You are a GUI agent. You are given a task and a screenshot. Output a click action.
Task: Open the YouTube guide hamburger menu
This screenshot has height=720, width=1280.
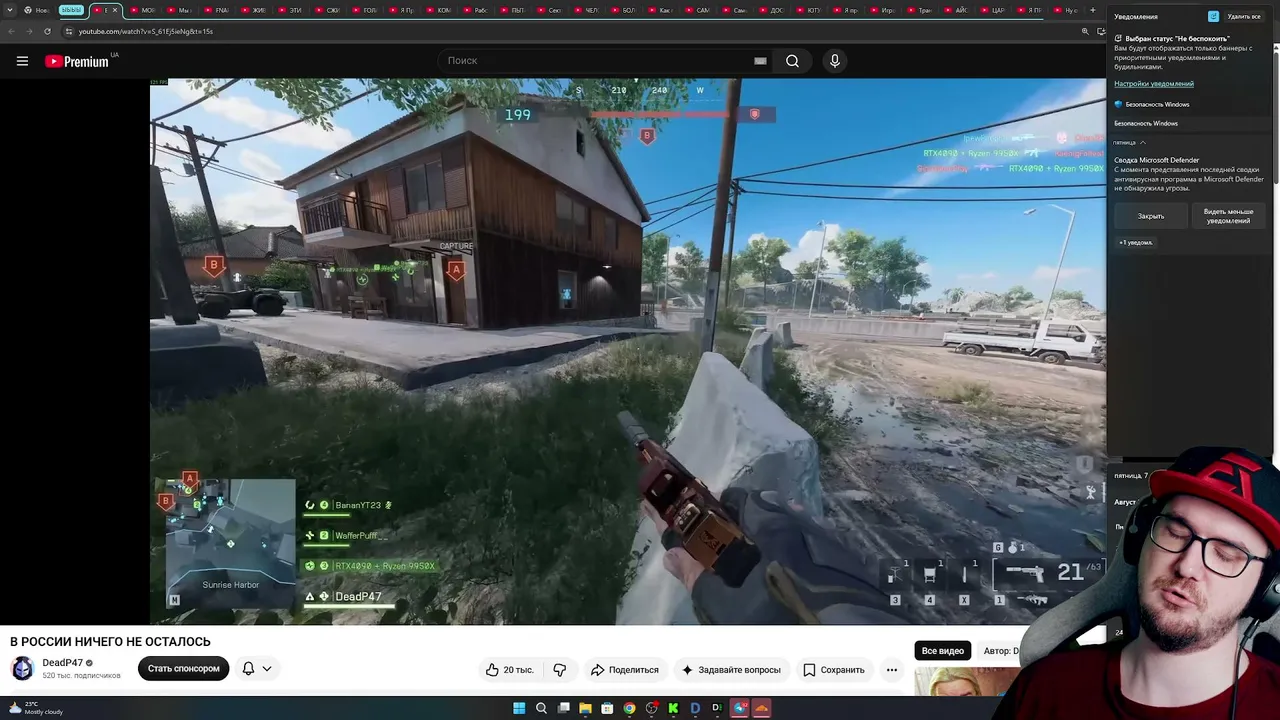pos(22,61)
